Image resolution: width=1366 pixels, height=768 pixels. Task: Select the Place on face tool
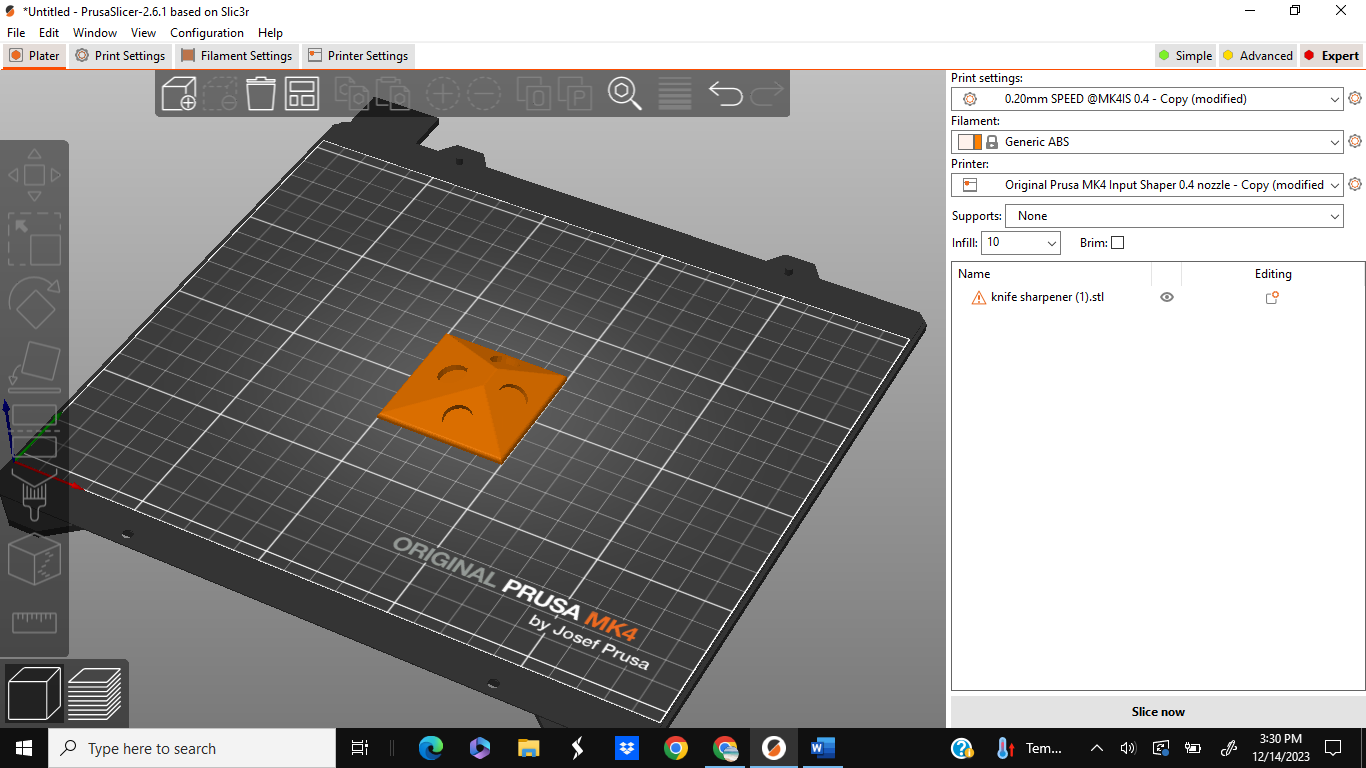(x=34, y=365)
